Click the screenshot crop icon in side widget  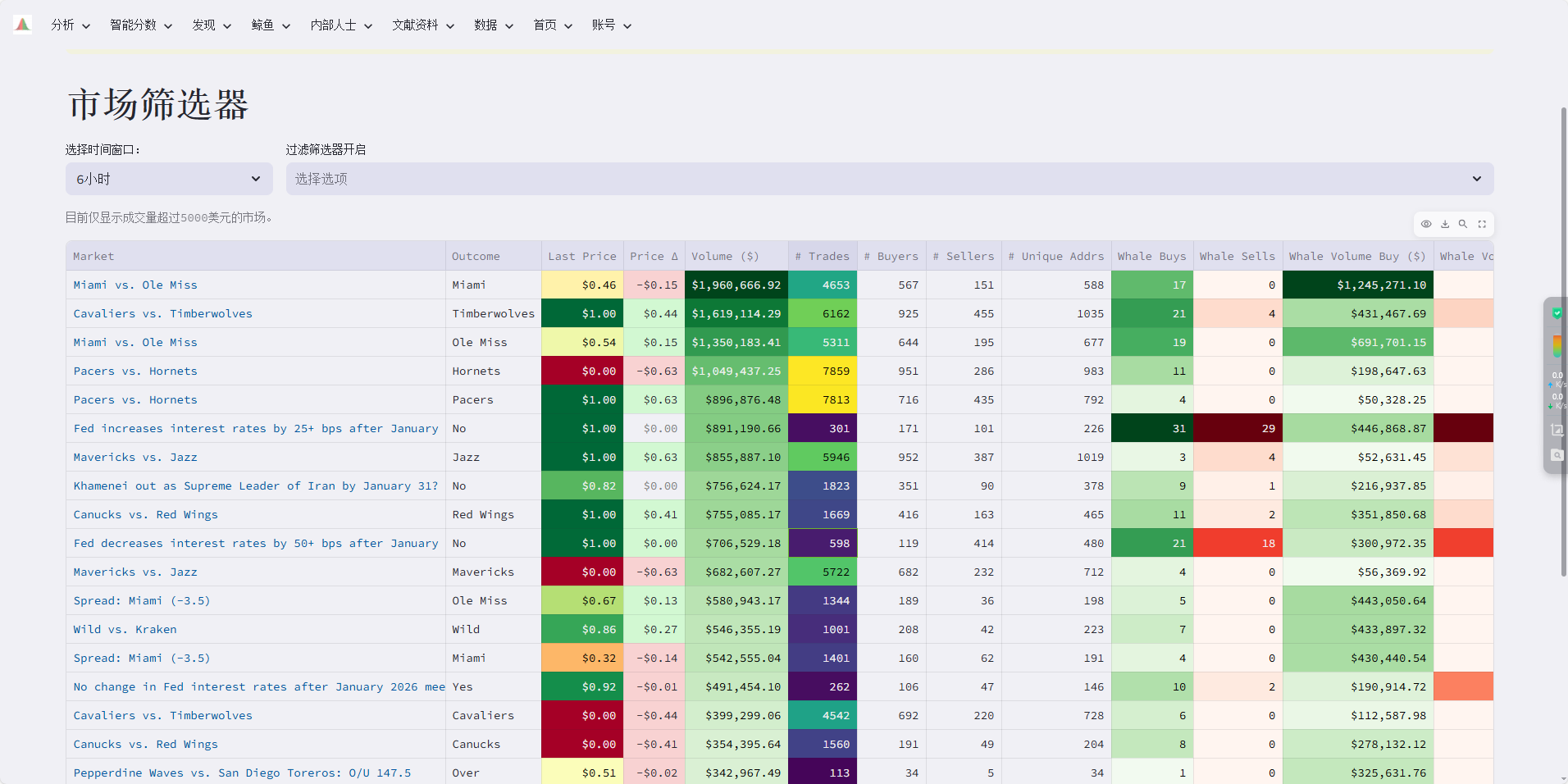pyautogui.click(x=1557, y=429)
